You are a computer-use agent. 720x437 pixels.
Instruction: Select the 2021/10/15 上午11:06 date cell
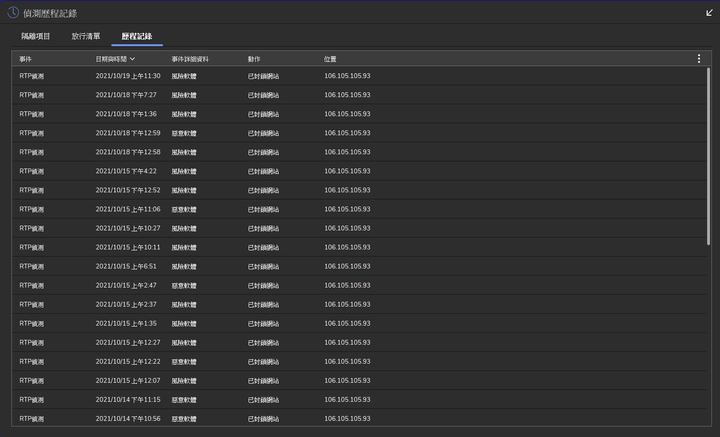click(x=128, y=209)
